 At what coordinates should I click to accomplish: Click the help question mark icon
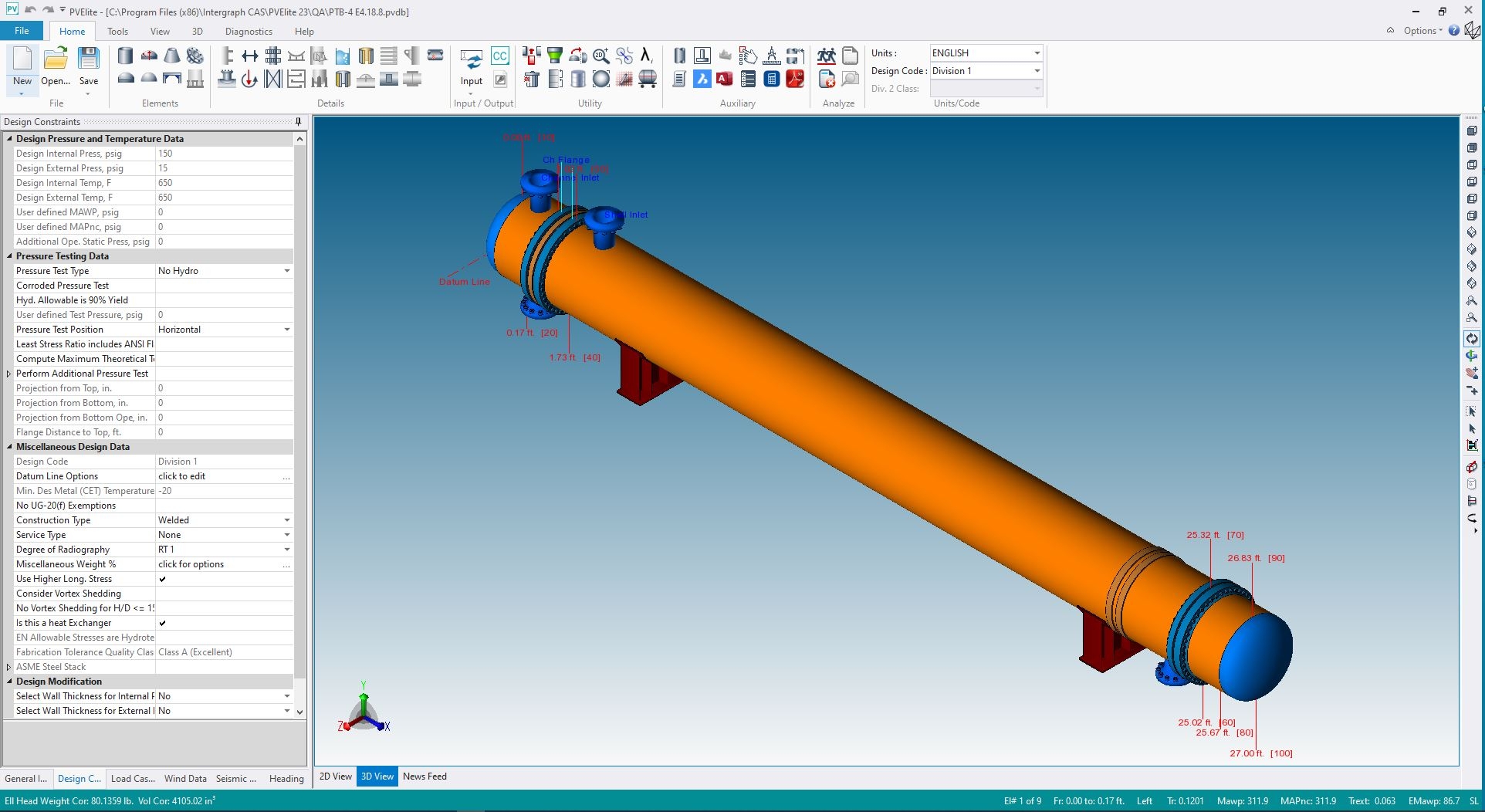point(1454,31)
